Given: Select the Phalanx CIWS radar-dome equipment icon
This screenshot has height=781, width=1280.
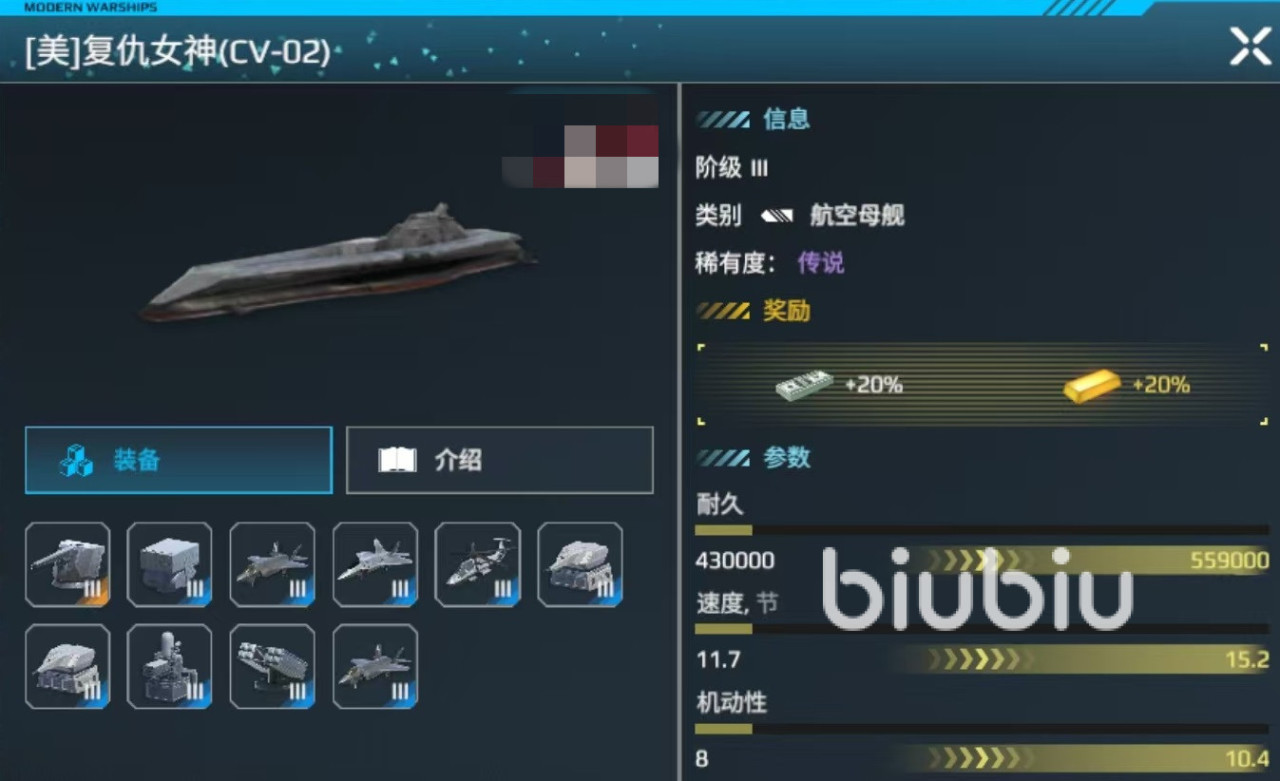Looking at the screenshot, I should tap(170, 666).
